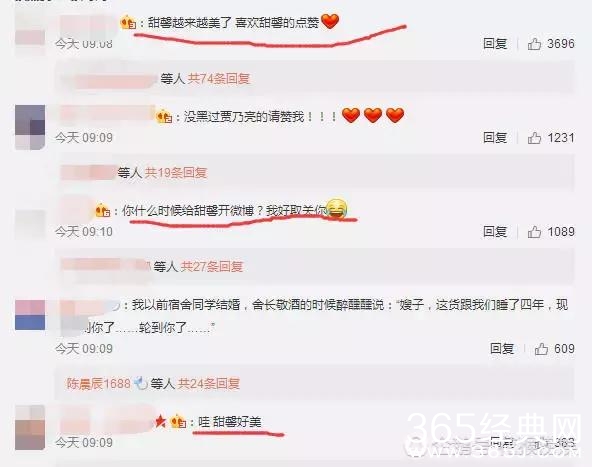Reply to the comment posted at 09:10

[x=495, y=231]
